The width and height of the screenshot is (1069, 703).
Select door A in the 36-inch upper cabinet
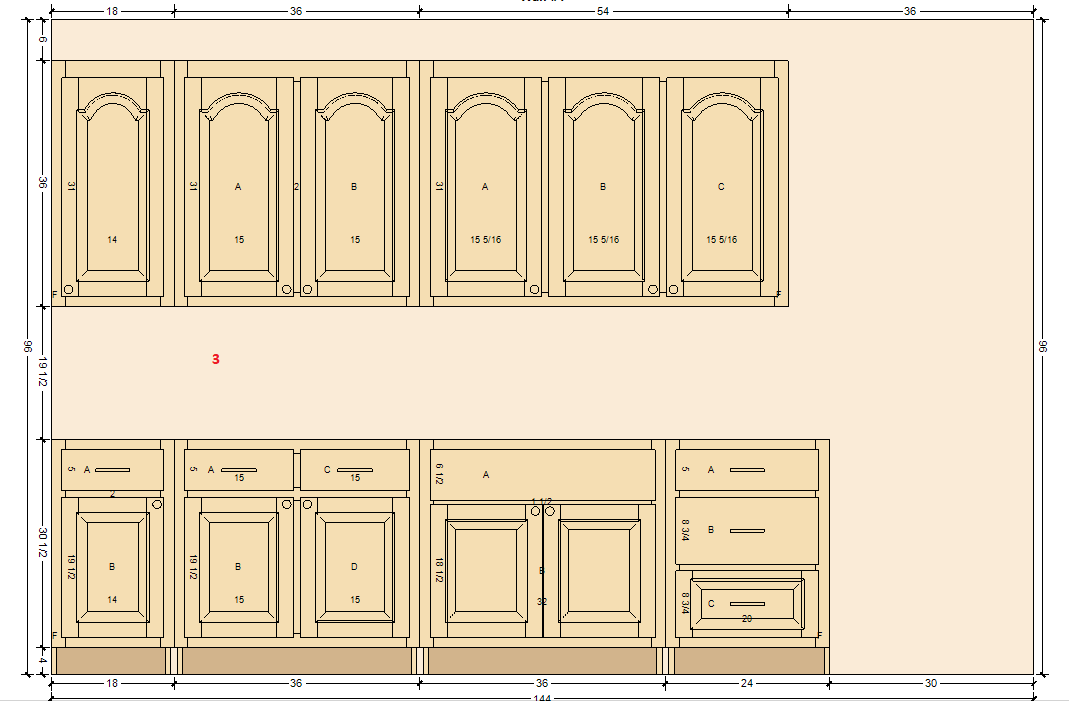tap(239, 190)
